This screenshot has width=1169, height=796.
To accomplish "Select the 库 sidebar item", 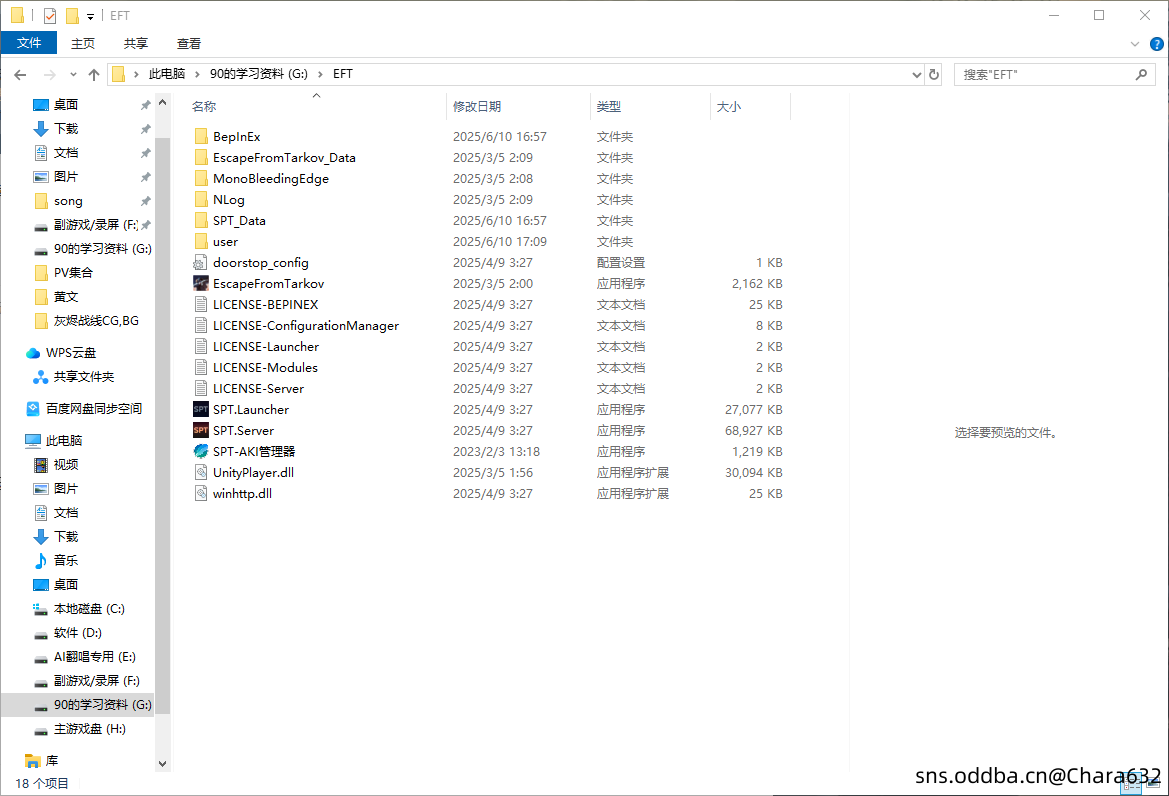I will [51, 761].
